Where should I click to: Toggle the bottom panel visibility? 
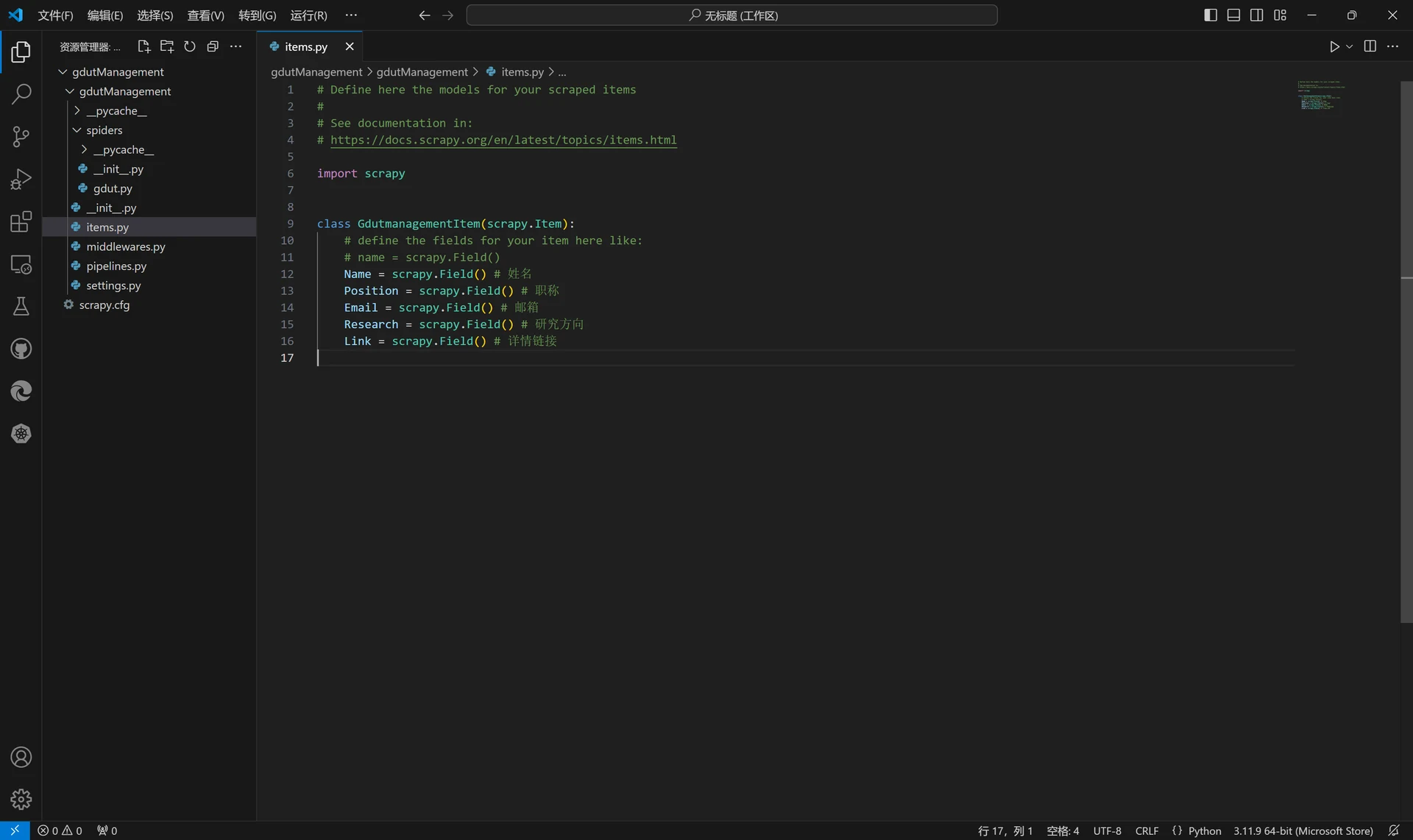coord(1234,15)
